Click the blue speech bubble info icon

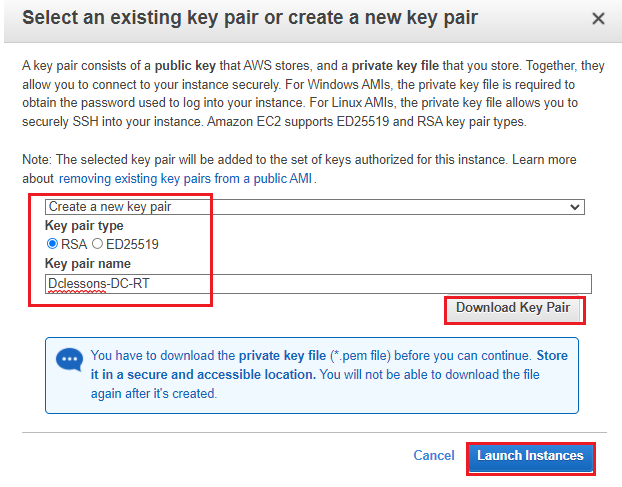click(70, 360)
